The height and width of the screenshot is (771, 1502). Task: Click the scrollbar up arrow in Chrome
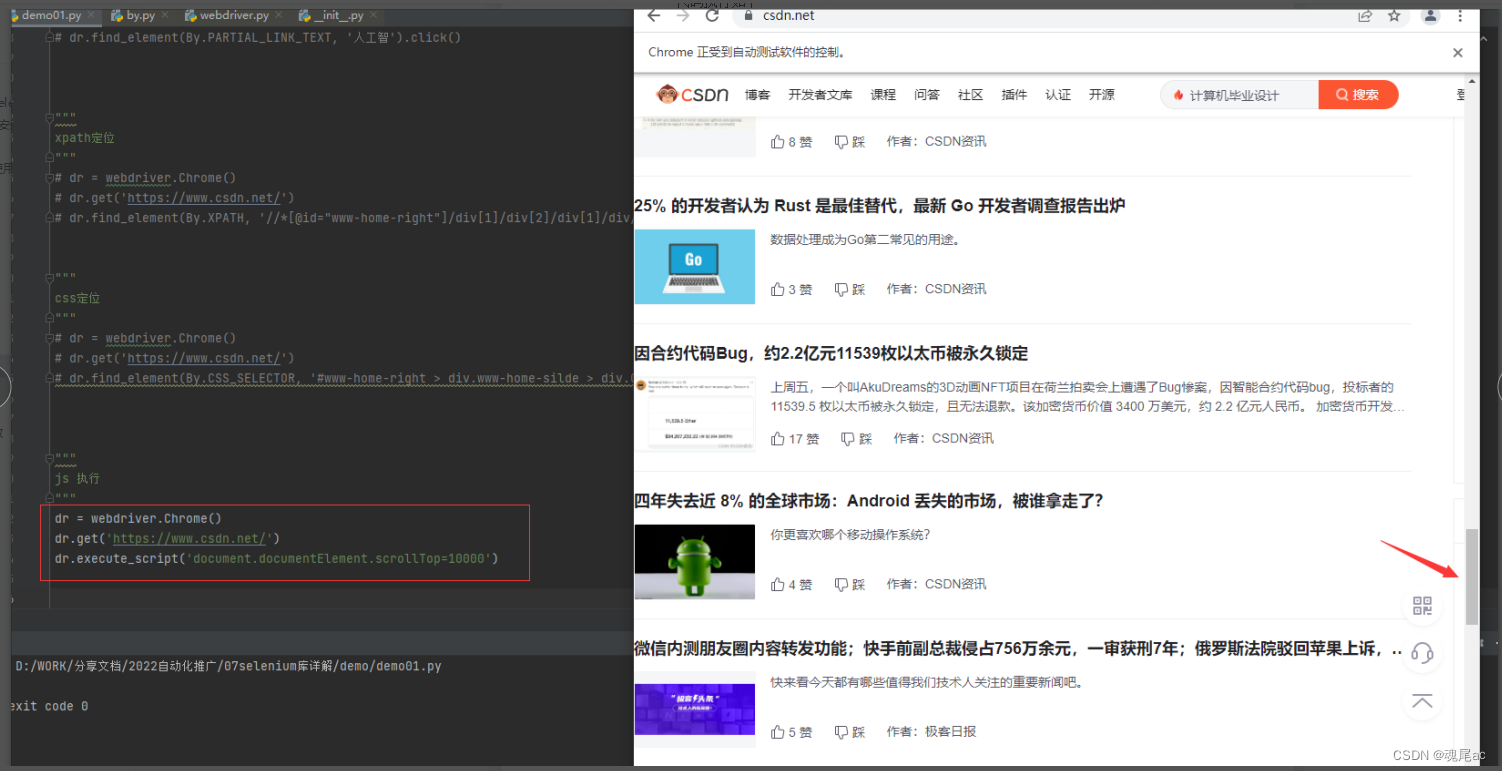1471,81
